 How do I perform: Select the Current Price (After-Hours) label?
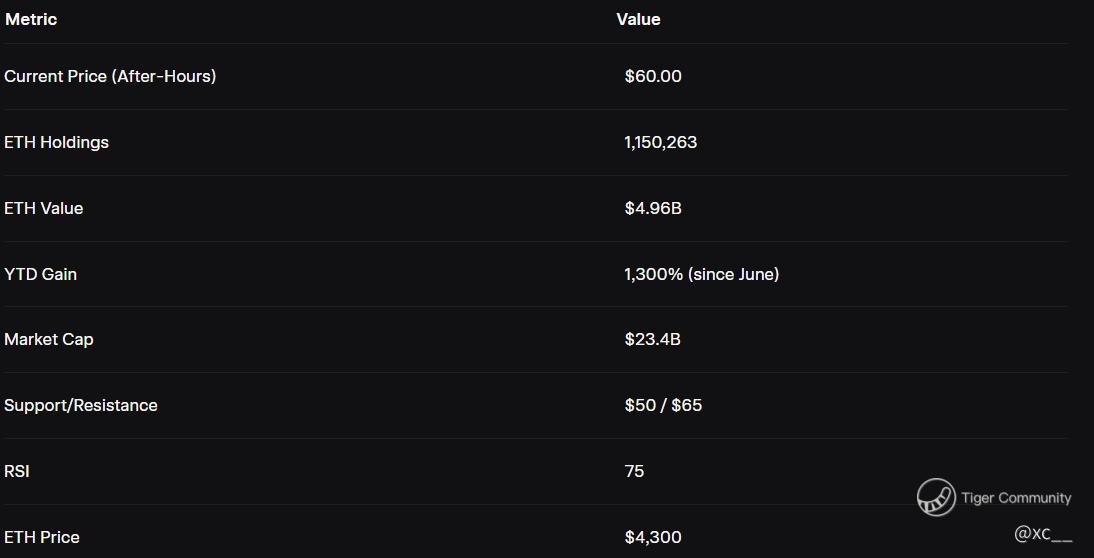(x=110, y=76)
